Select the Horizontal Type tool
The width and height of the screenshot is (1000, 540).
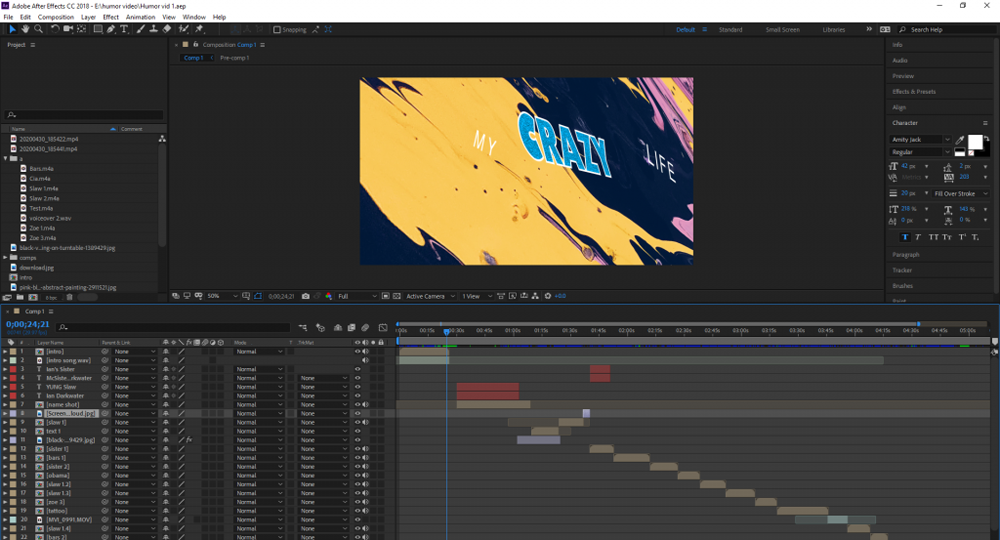point(124,29)
